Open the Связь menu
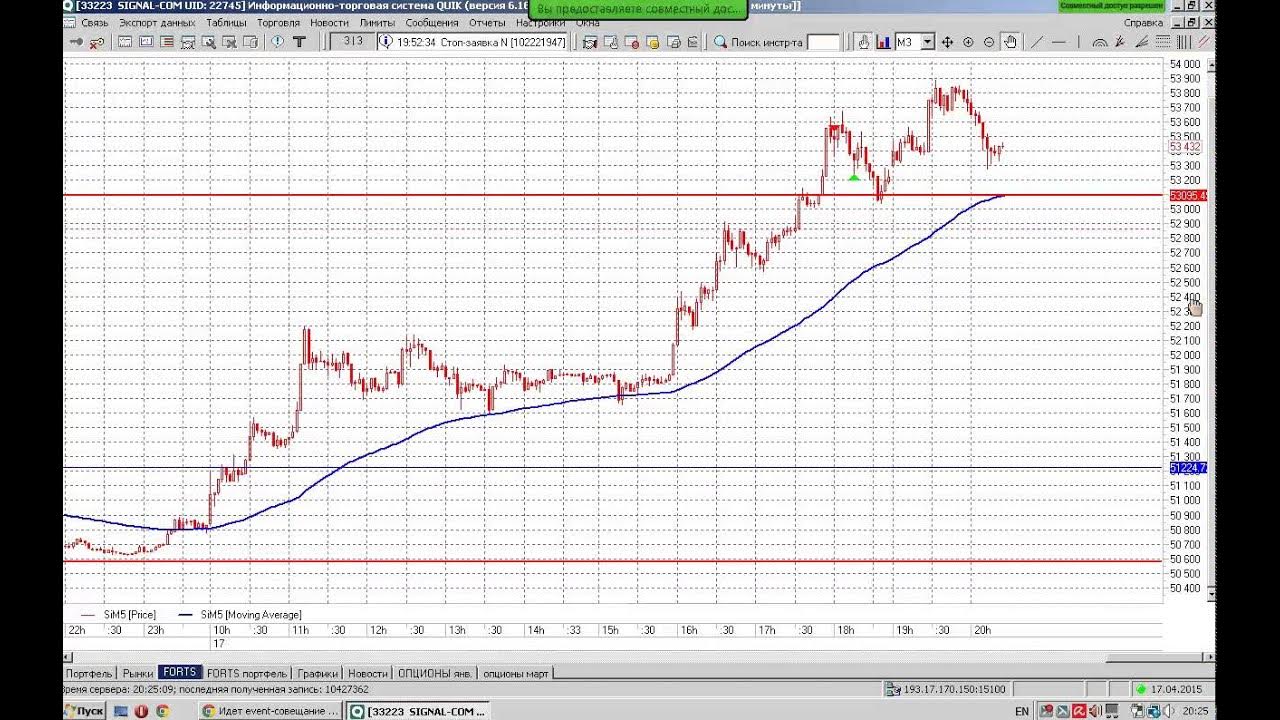The height and width of the screenshot is (720, 1280). pos(94,22)
